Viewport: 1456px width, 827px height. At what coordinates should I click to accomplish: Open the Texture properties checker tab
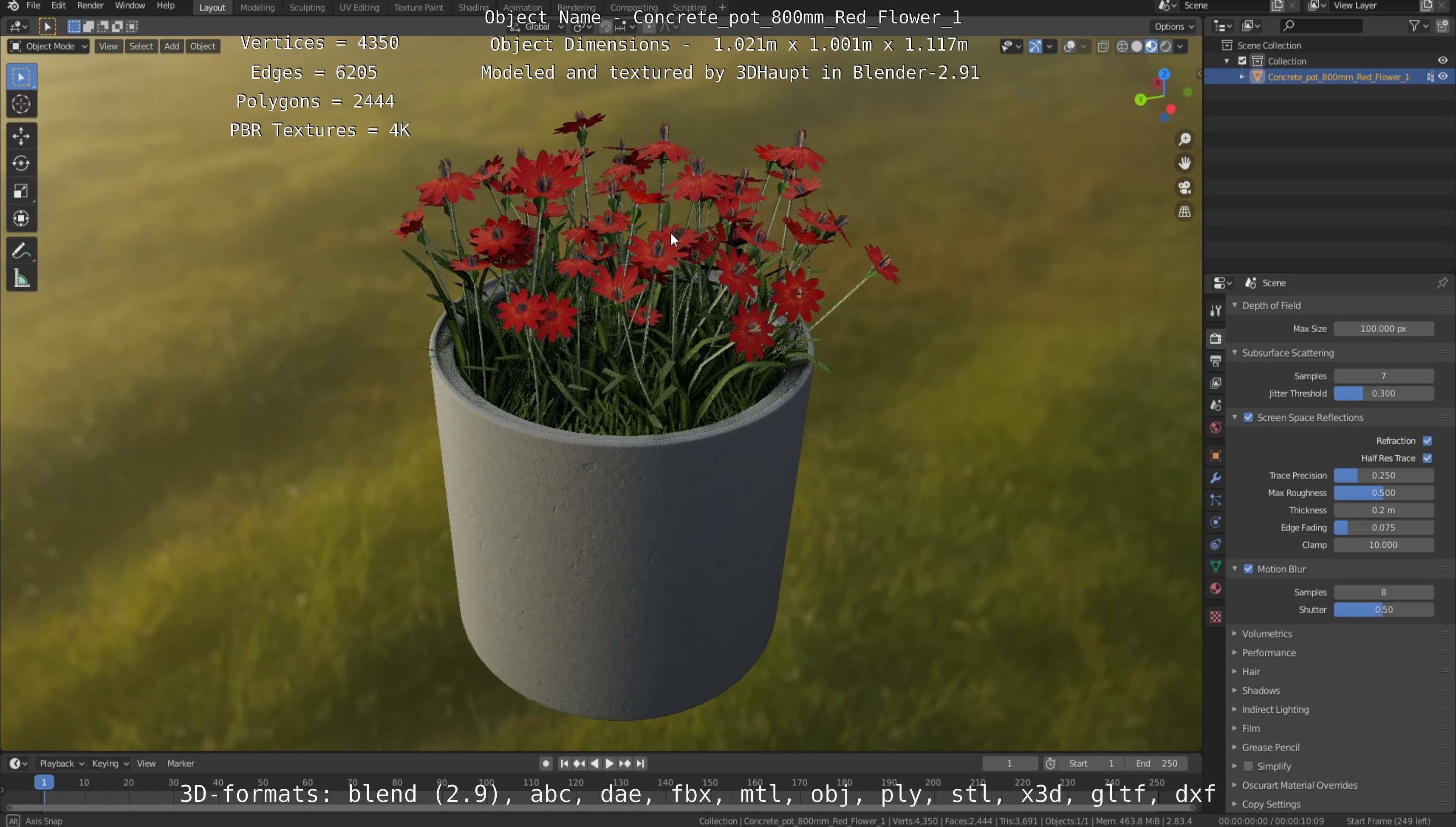[x=1215, y=617]
